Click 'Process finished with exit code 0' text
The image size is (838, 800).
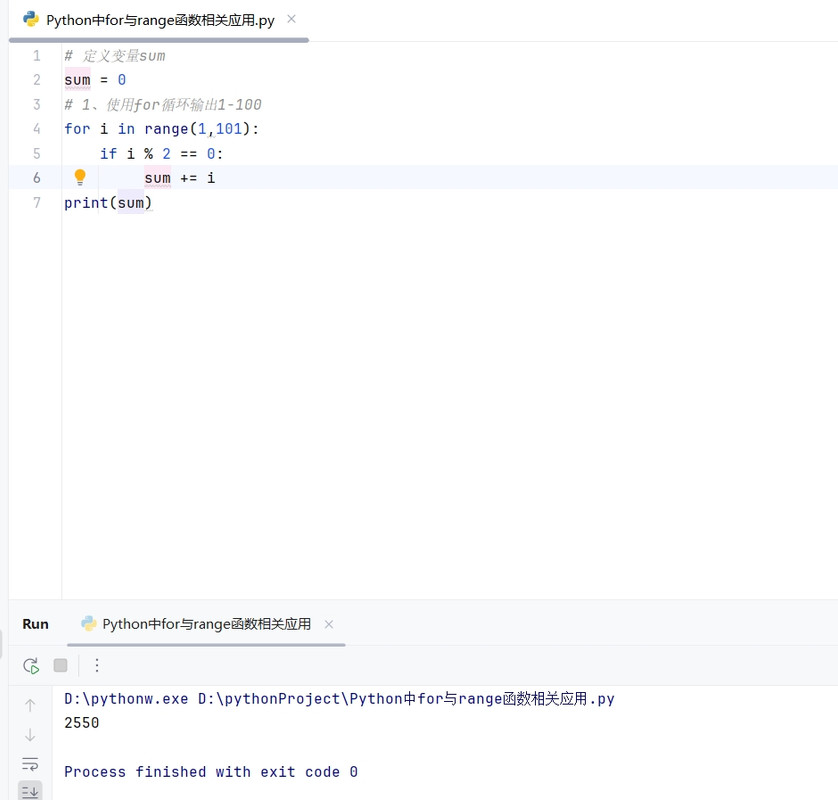coord(211,772)
